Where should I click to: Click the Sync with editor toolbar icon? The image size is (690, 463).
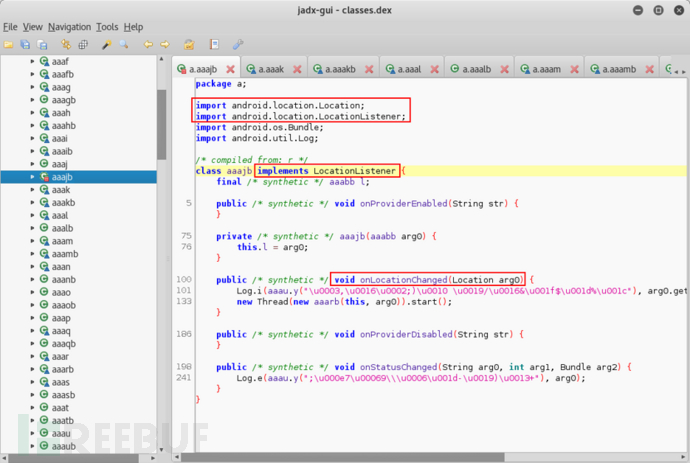point(66,45)
